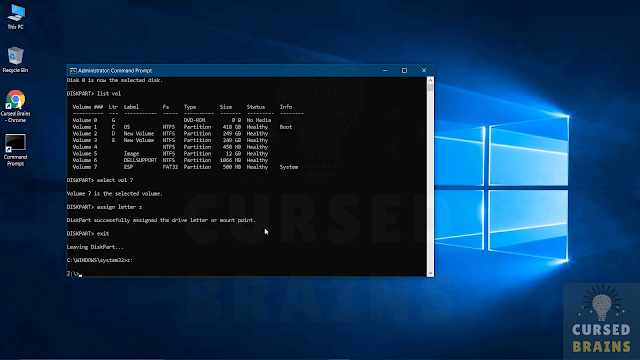Screen dimensions: 640x360
Task: Click the title text Administrator: Command Prompt
Action: [x=115, y=71]
